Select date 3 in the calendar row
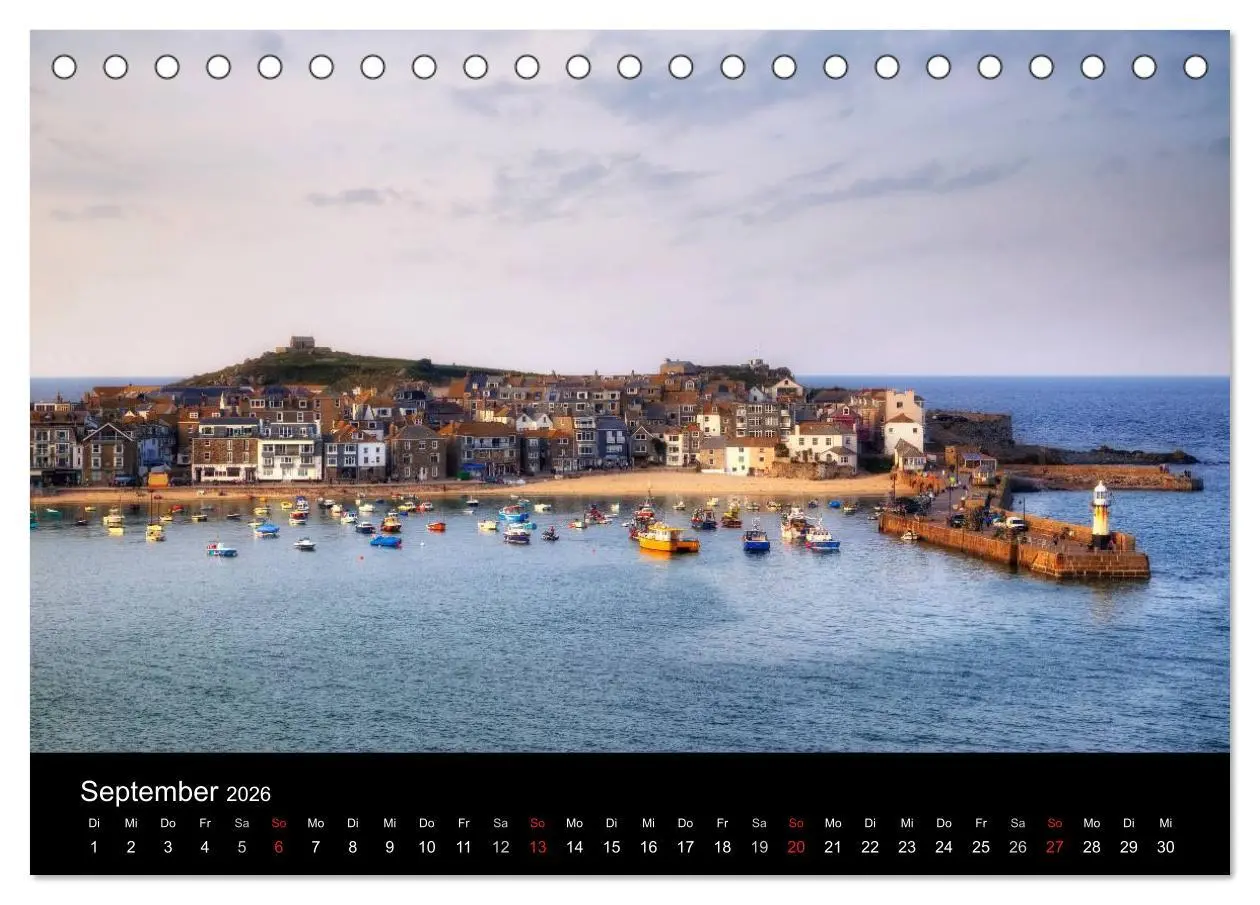 coord(168,847)
